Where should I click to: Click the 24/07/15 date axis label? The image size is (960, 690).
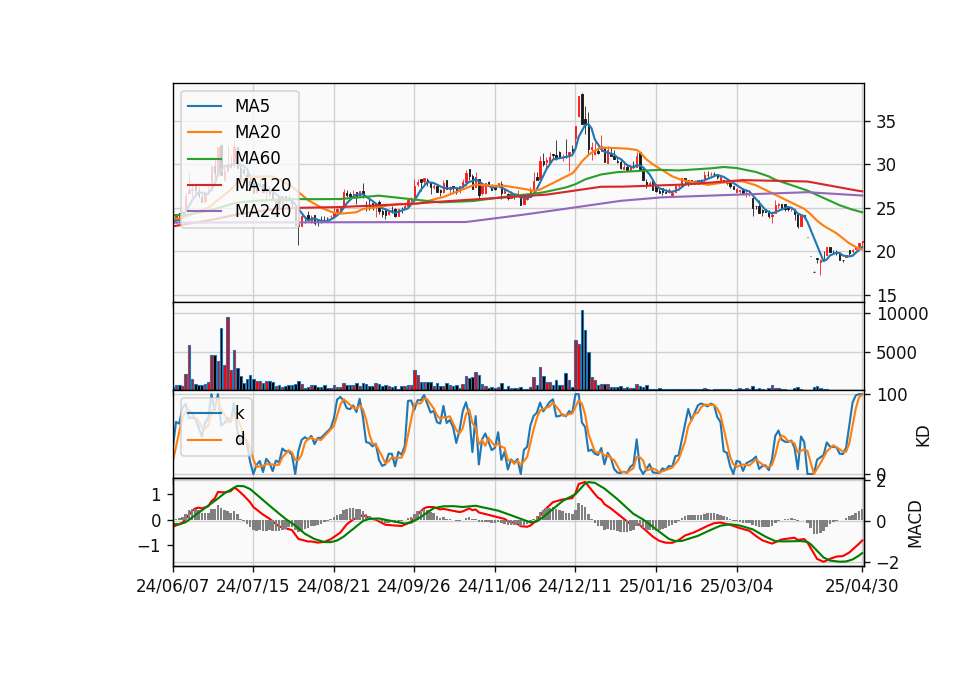[252, 586]
